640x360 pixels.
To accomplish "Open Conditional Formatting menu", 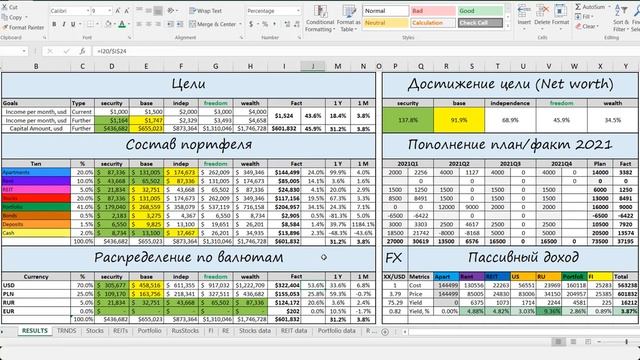I will coord(320,18).
